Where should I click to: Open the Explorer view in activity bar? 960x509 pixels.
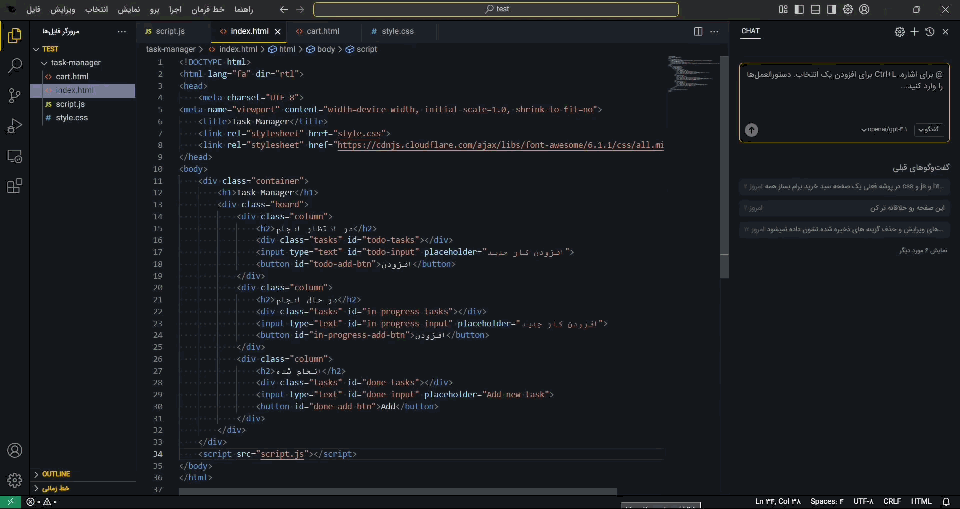[x=15, y=36]
